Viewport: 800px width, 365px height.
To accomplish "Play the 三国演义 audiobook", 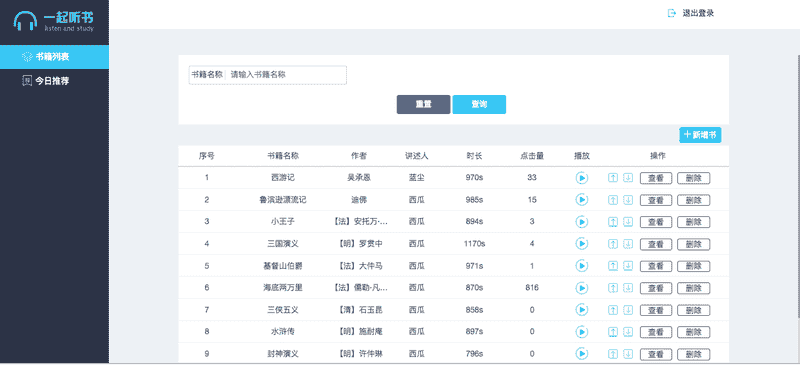I will [x=582, y=244].
